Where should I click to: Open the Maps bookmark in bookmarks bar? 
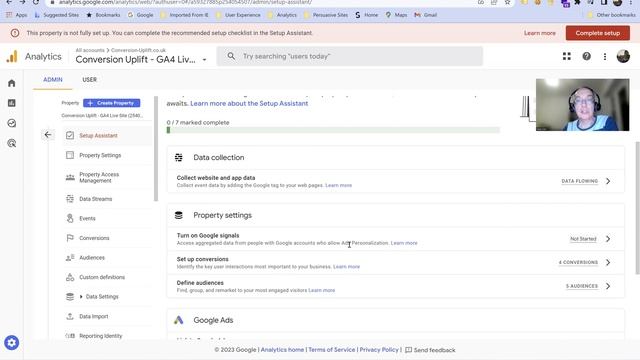396,15
